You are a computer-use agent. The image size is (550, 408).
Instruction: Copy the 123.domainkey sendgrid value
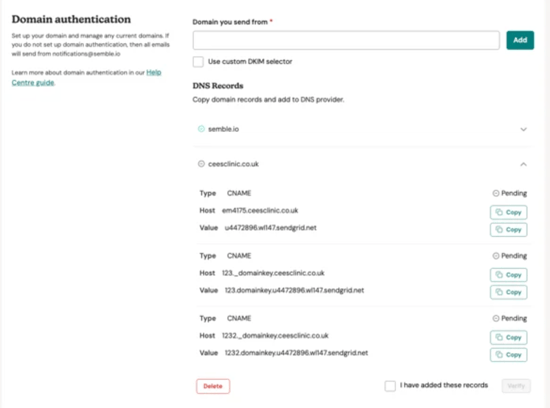click(x=508, y=292)
